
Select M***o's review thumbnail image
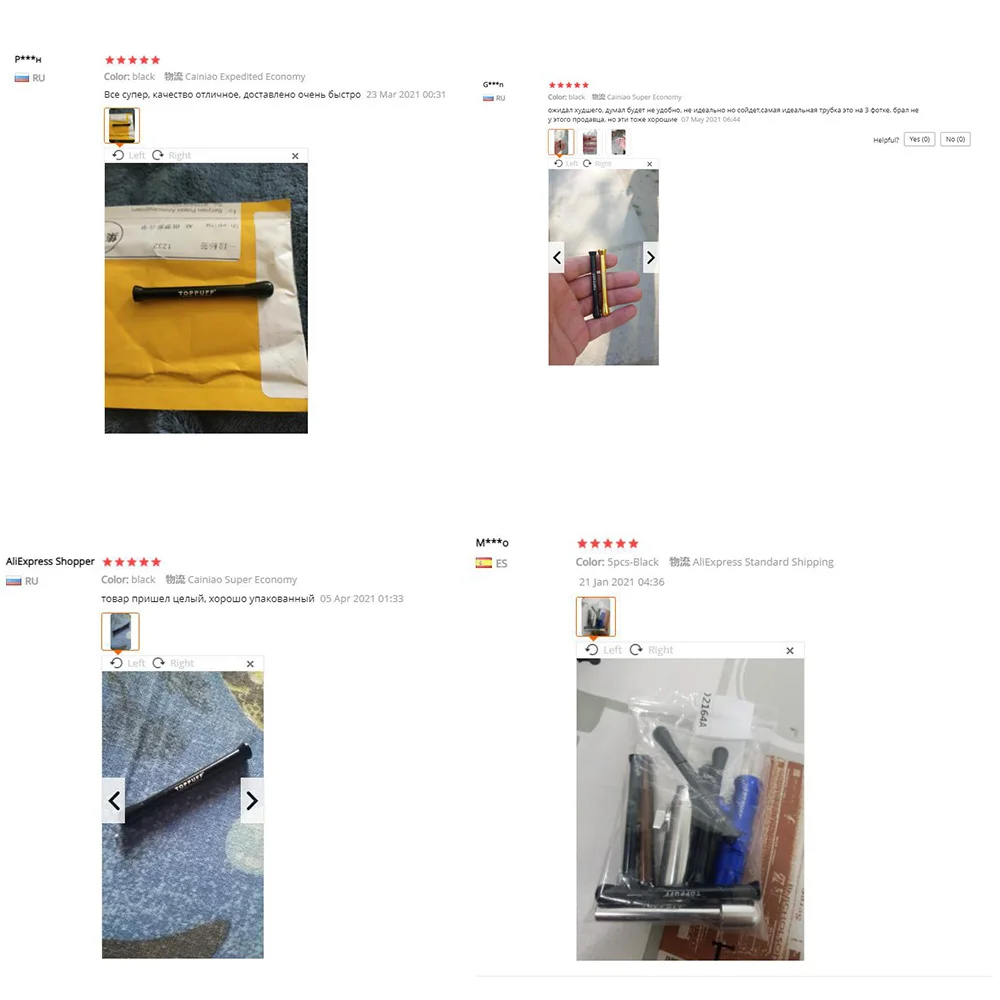click(596, 616)
